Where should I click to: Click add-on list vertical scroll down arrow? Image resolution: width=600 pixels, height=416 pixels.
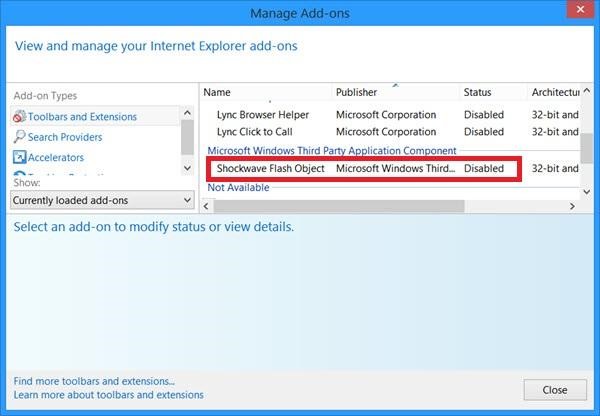tap(587, 192)
